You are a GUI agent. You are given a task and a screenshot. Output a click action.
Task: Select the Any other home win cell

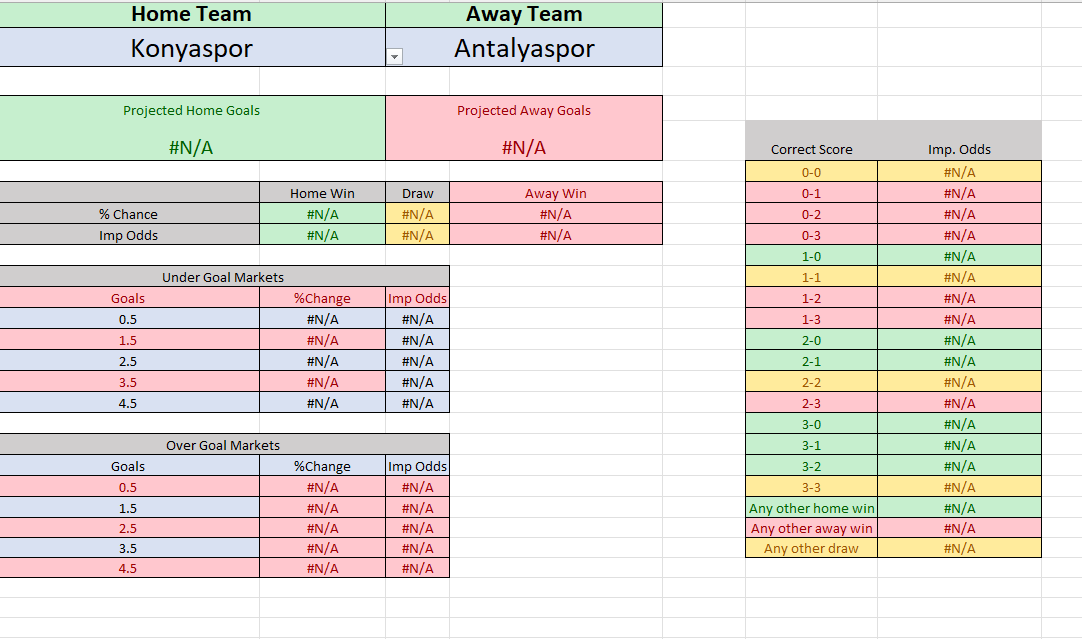coord(811,508)
